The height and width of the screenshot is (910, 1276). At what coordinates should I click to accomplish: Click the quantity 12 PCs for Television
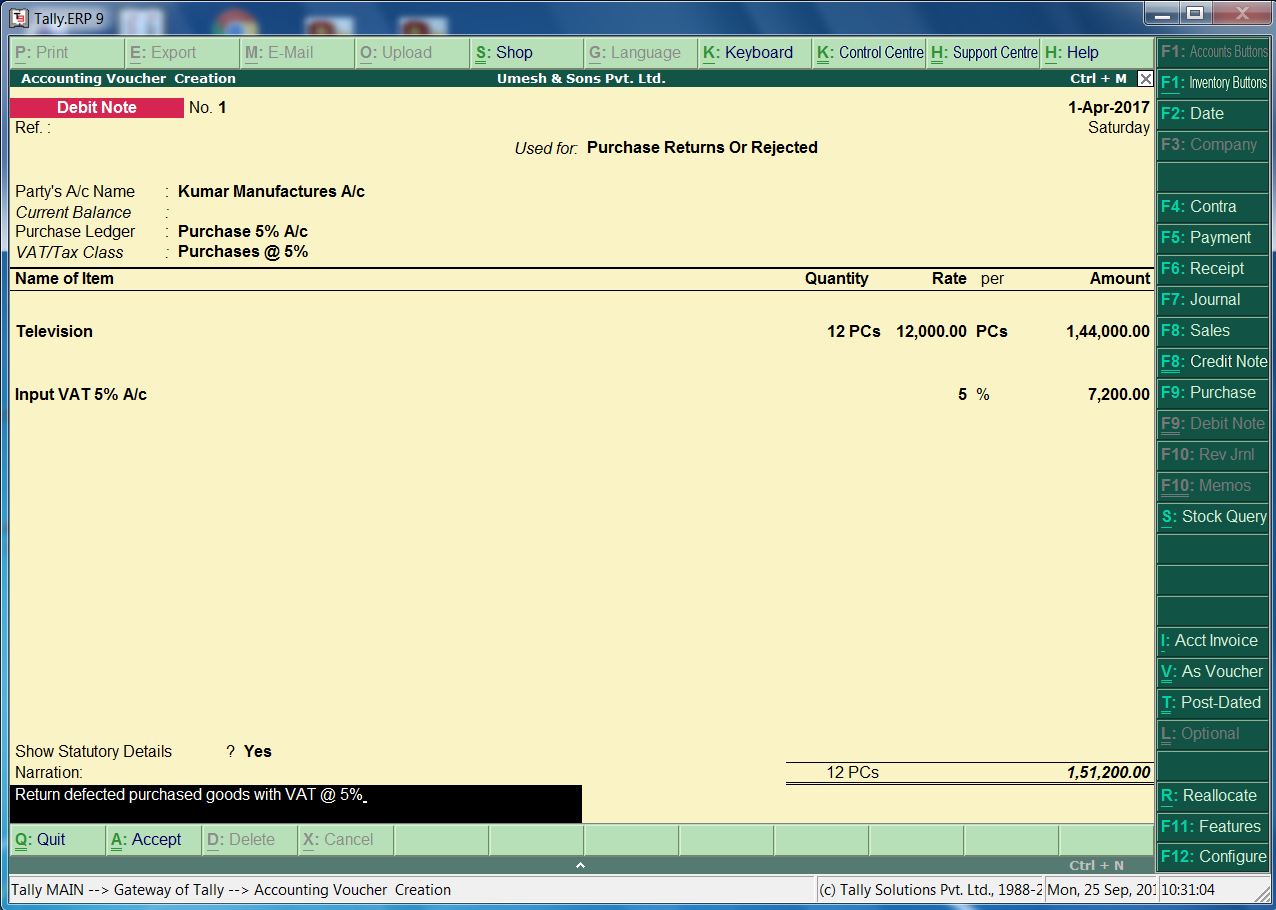[x=854, y=332]
